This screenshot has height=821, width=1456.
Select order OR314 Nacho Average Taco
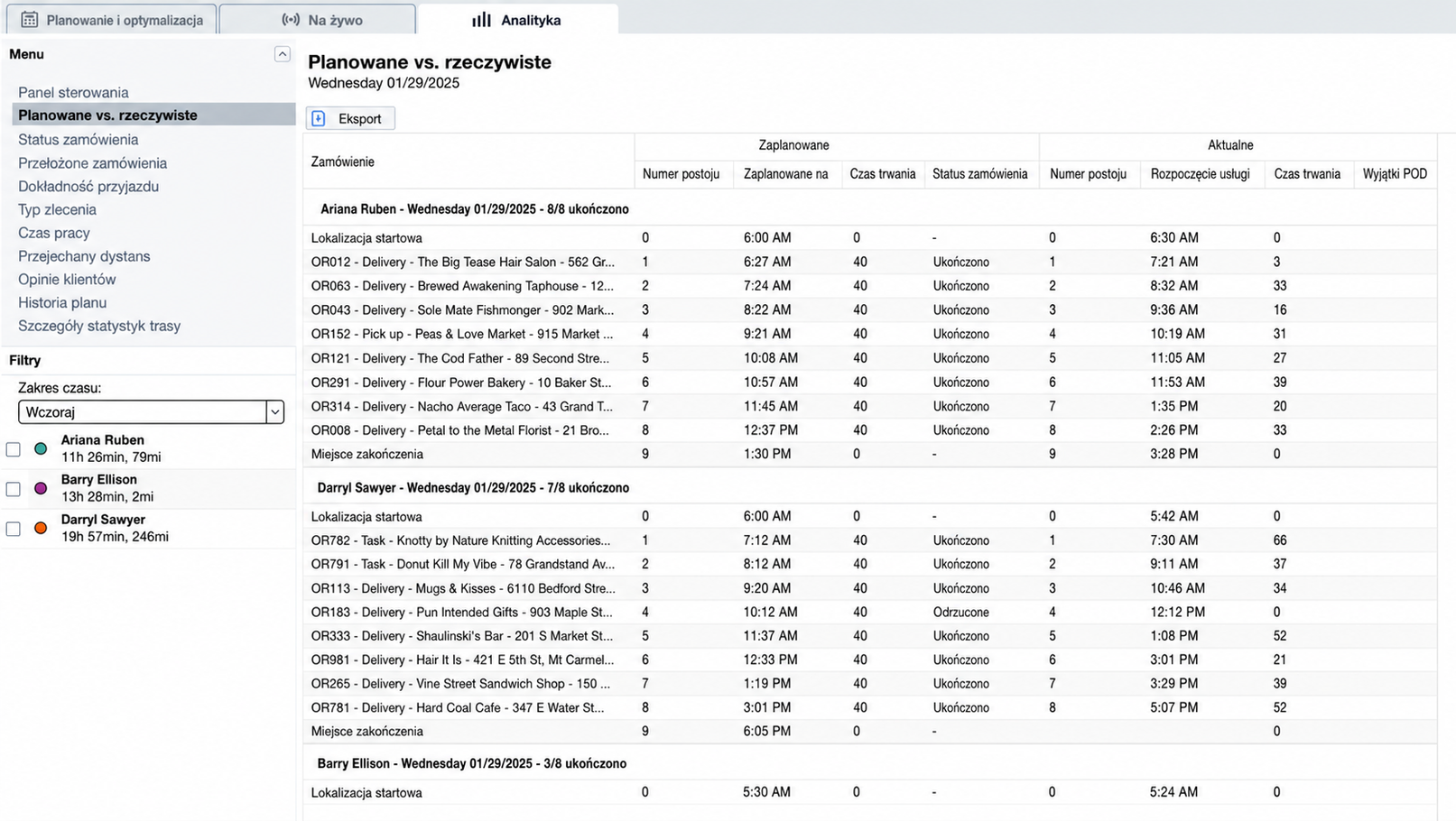pyautogui.click(x=462, y=406)
